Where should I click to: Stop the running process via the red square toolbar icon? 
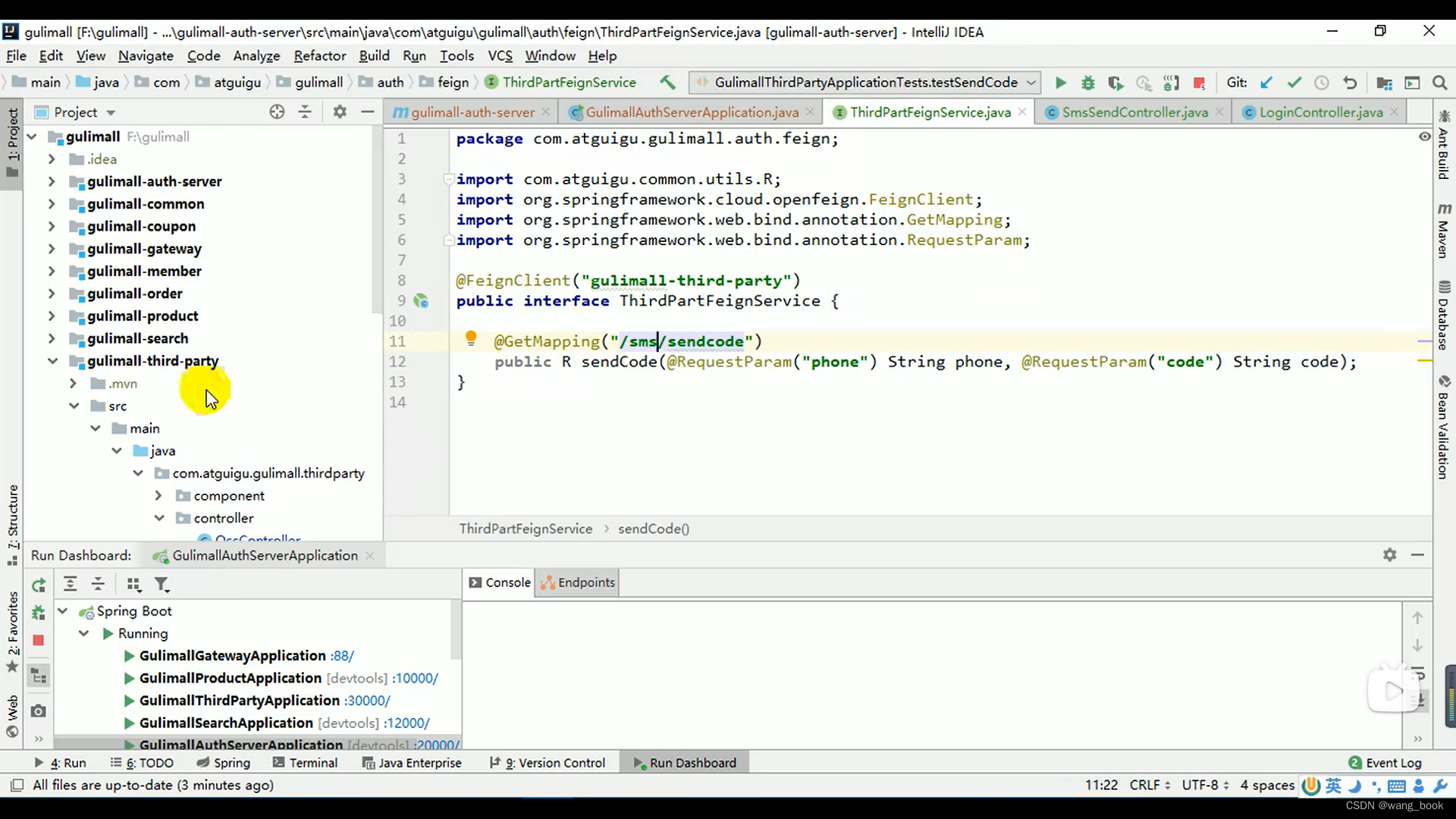point(1199,83)
